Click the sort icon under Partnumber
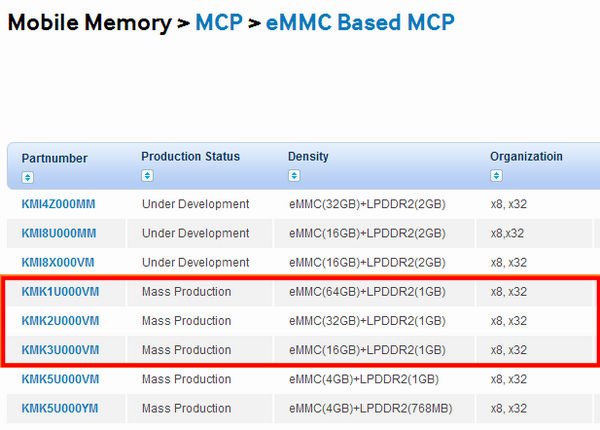600x430 pixels. pyautogui.click(x=28, y=178)
